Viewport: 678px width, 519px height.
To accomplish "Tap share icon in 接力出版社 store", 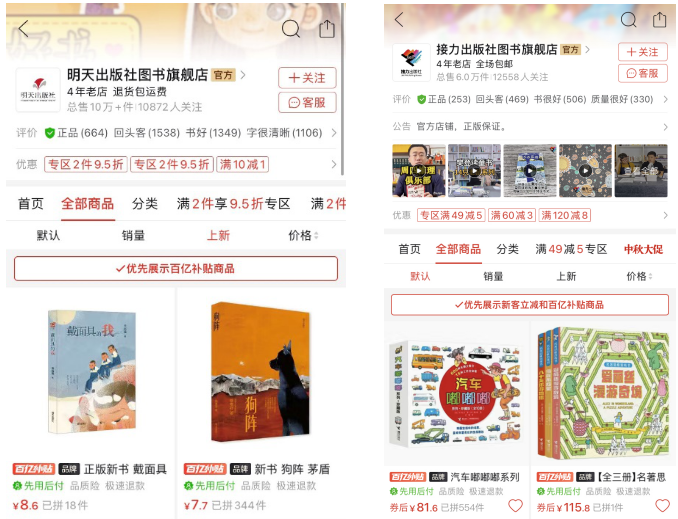I will (x=659, y=19).
